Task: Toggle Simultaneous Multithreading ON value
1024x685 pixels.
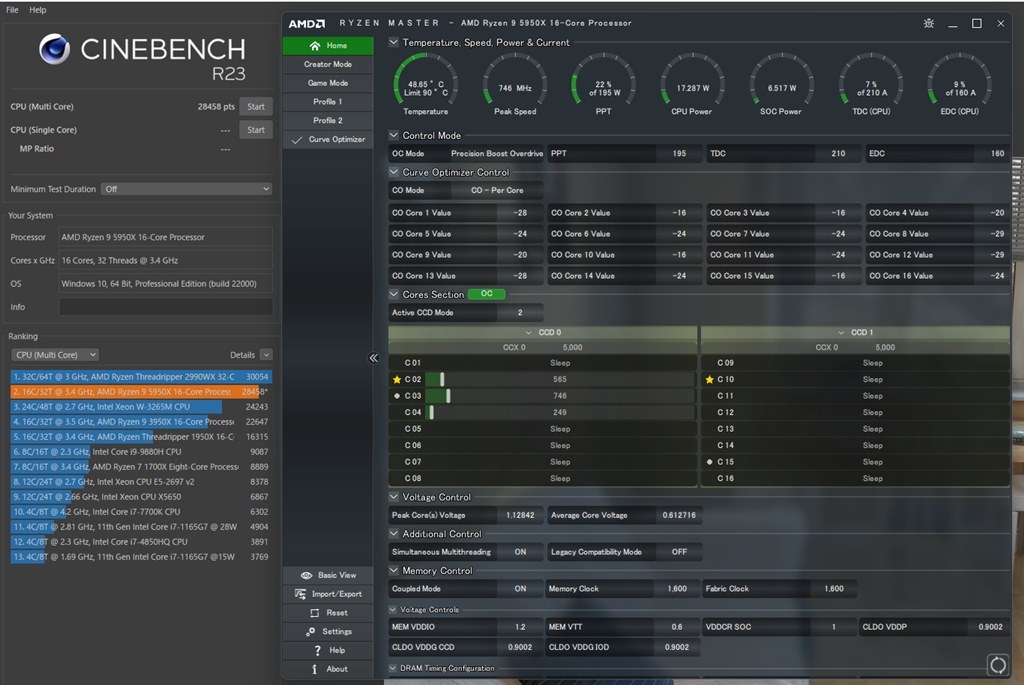Action: coord(520,552)
